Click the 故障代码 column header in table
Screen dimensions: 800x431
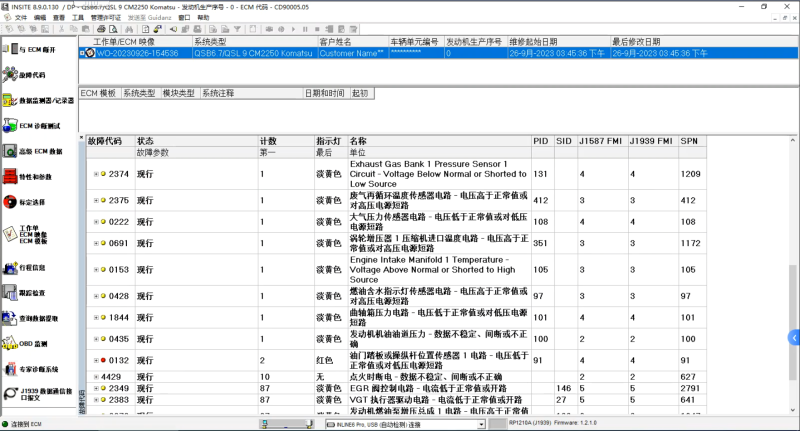pos(105,141)
